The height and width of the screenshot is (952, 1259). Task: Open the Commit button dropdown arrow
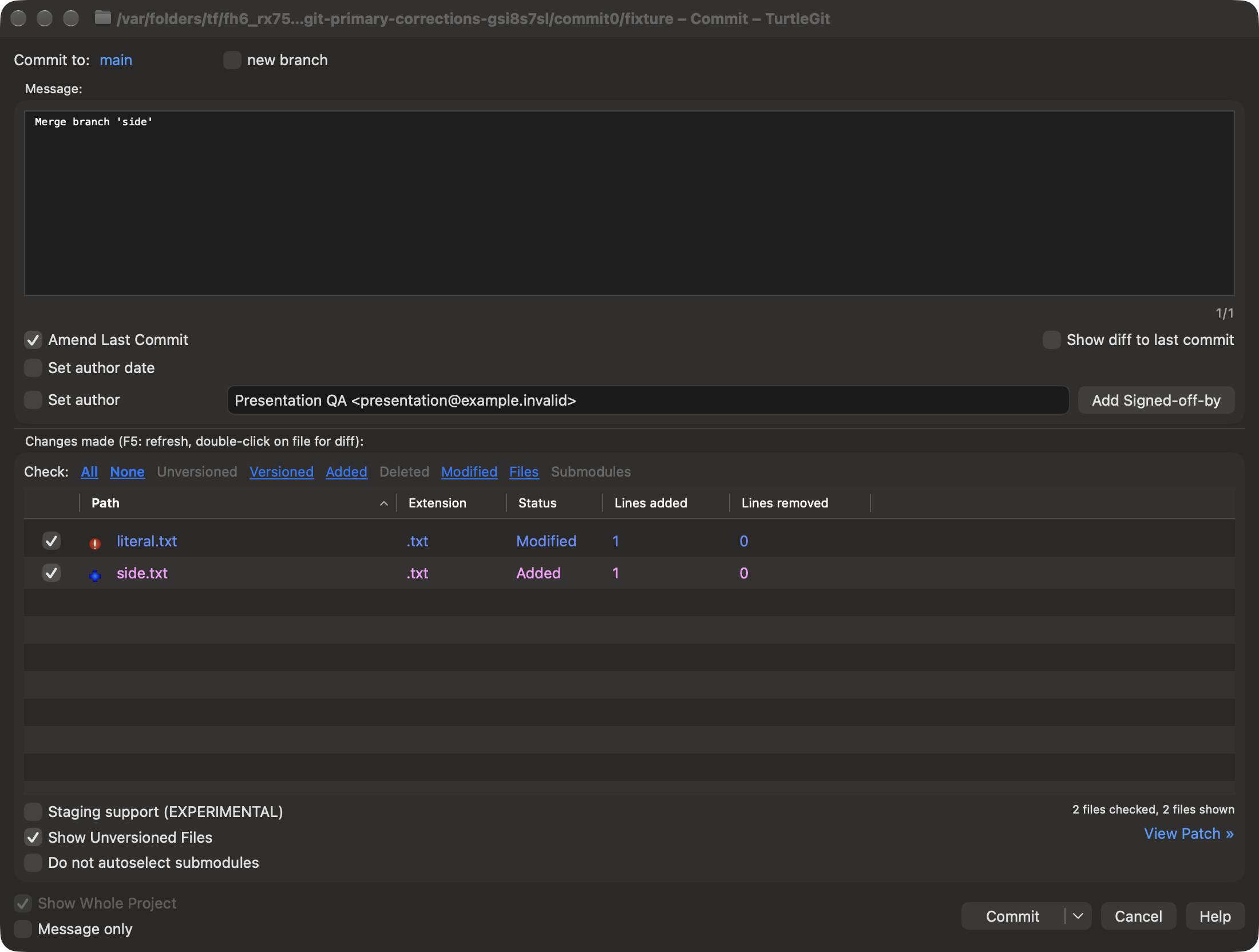(1078, 916)
